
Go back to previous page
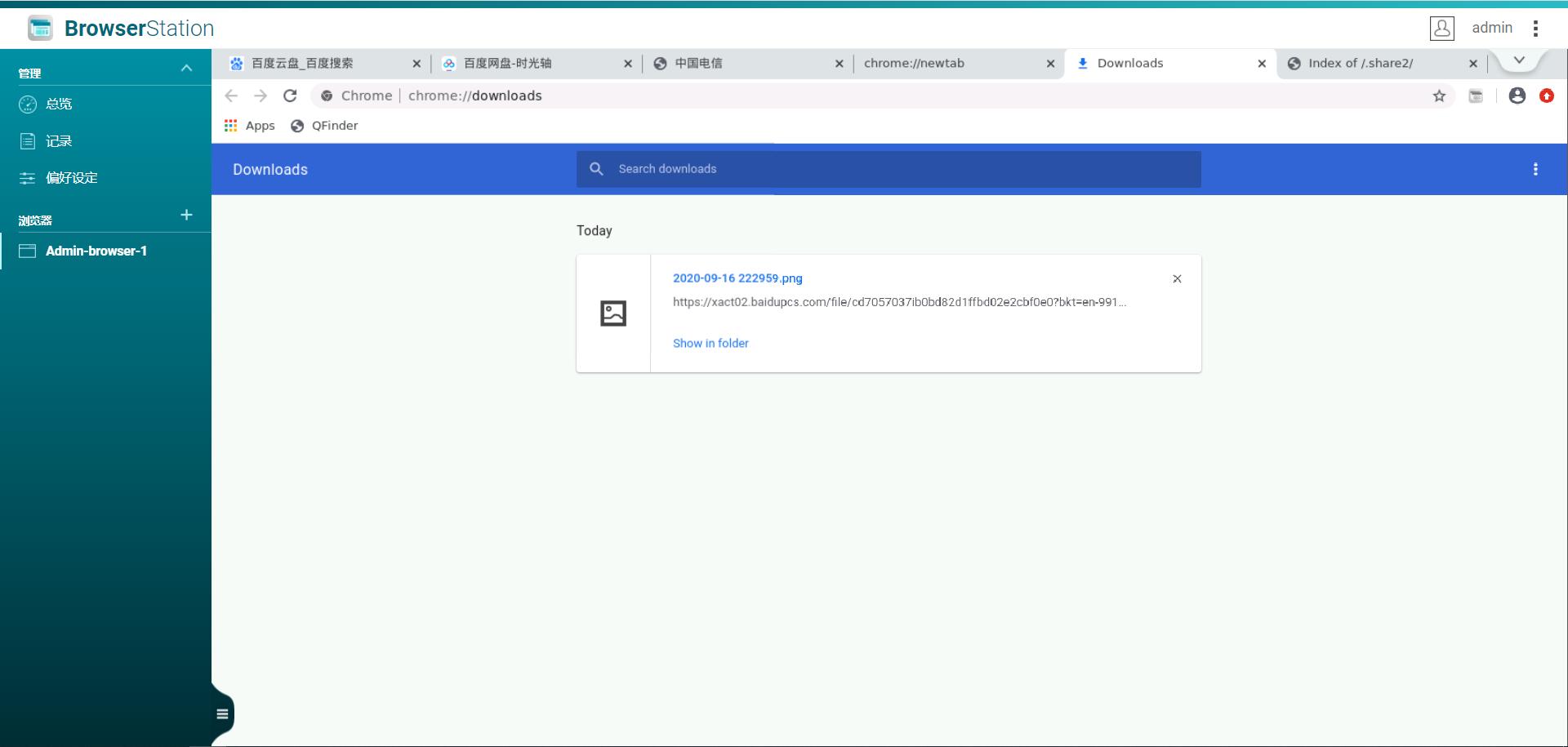pos(231,96)
